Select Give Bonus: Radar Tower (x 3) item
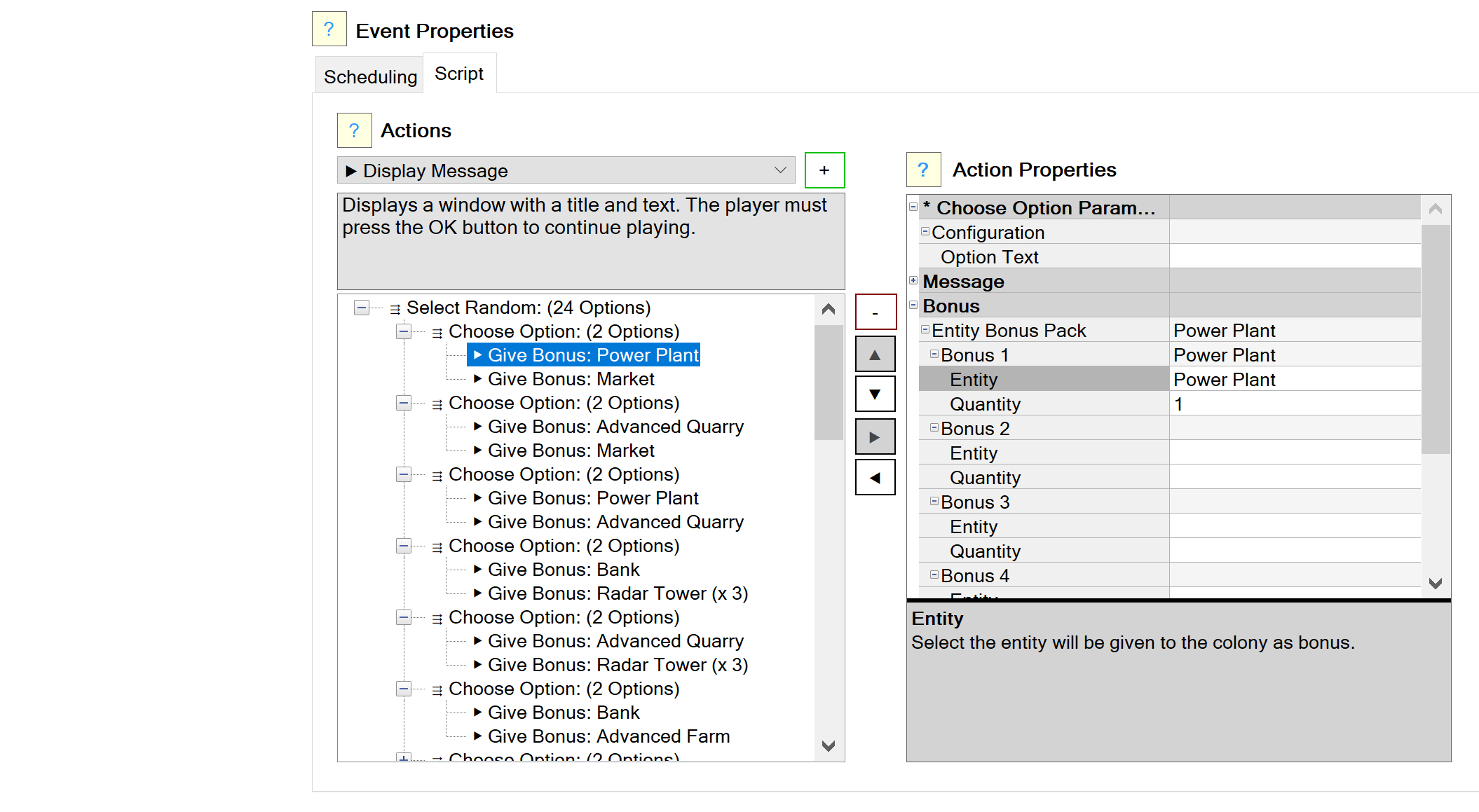 [x=618, y=593]
